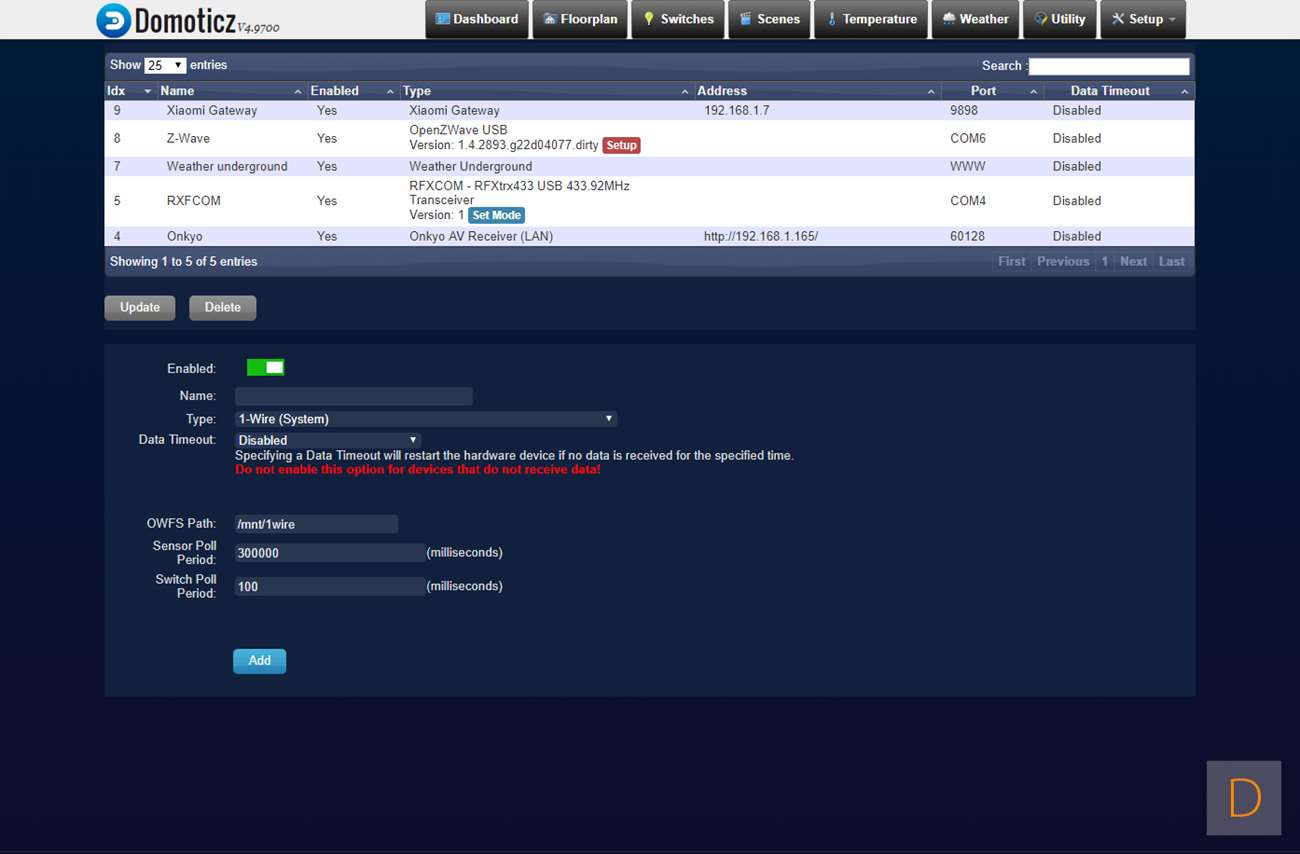Switch to the Weather page
Image resolution: width=1300 pixels, height=854 pixels.
click(975, 20)
